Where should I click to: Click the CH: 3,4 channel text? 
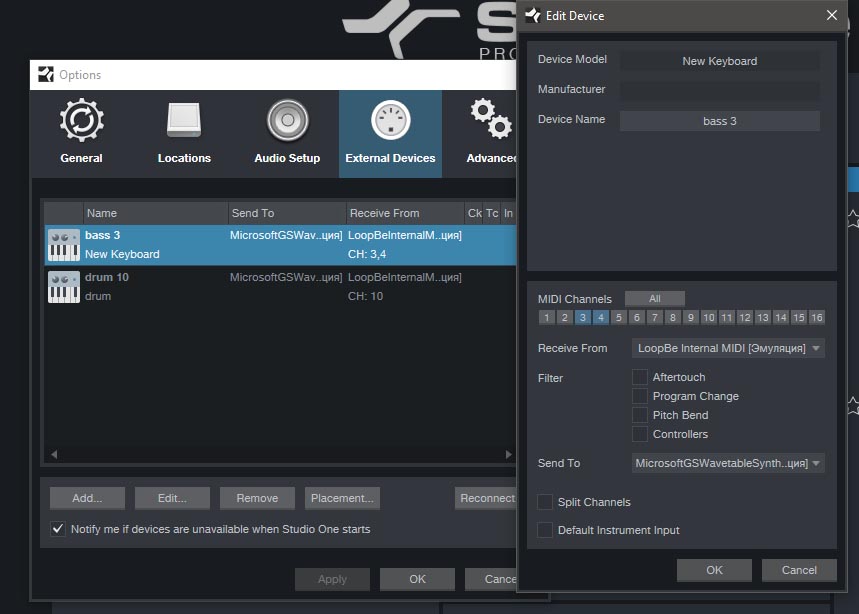[x=367, y=254]
